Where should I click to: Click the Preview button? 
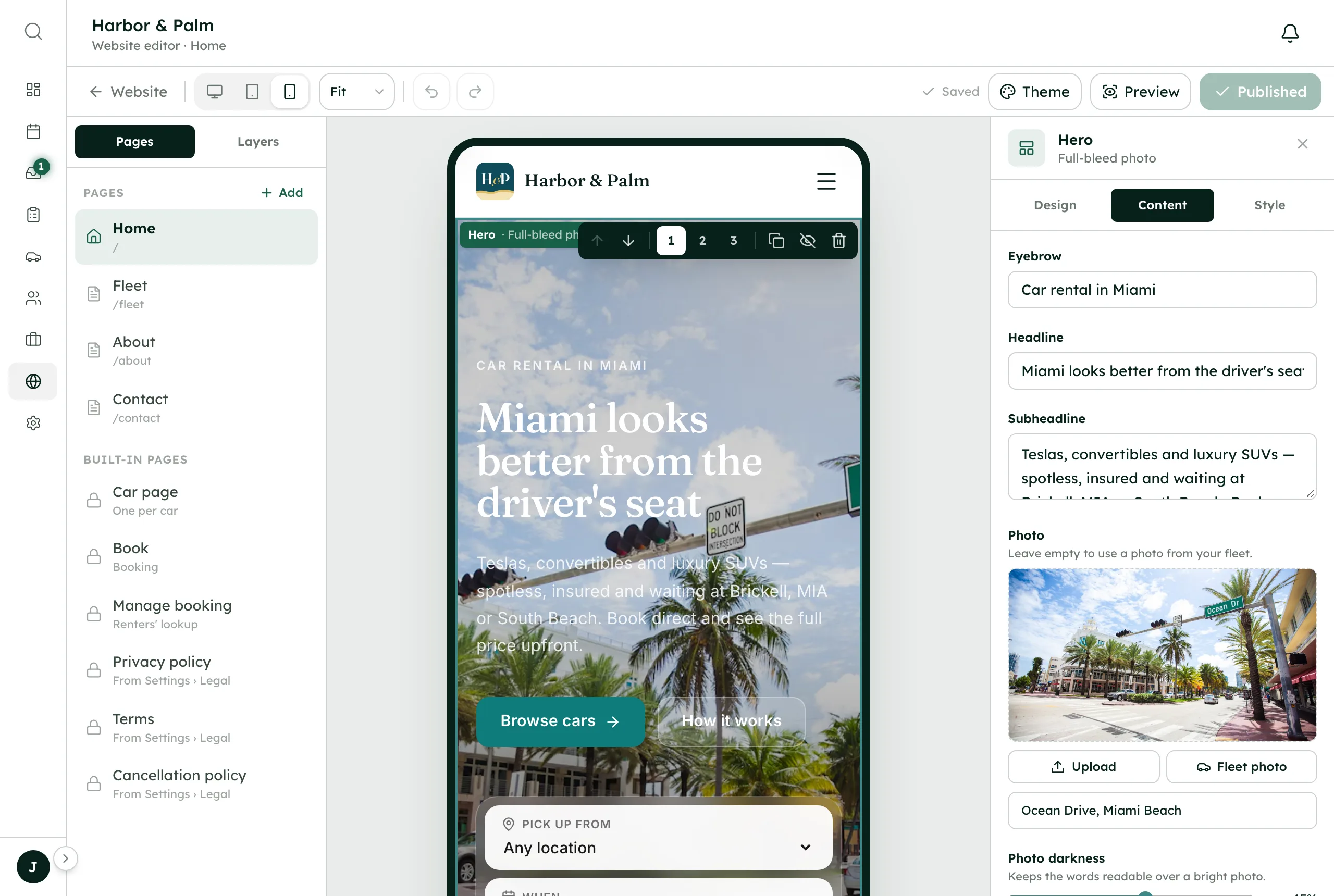[x=1140, y=92]
